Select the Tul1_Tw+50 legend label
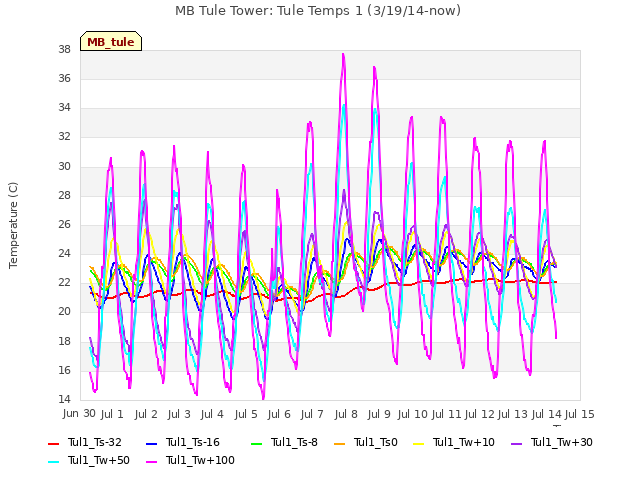 [x=99, y=460]
